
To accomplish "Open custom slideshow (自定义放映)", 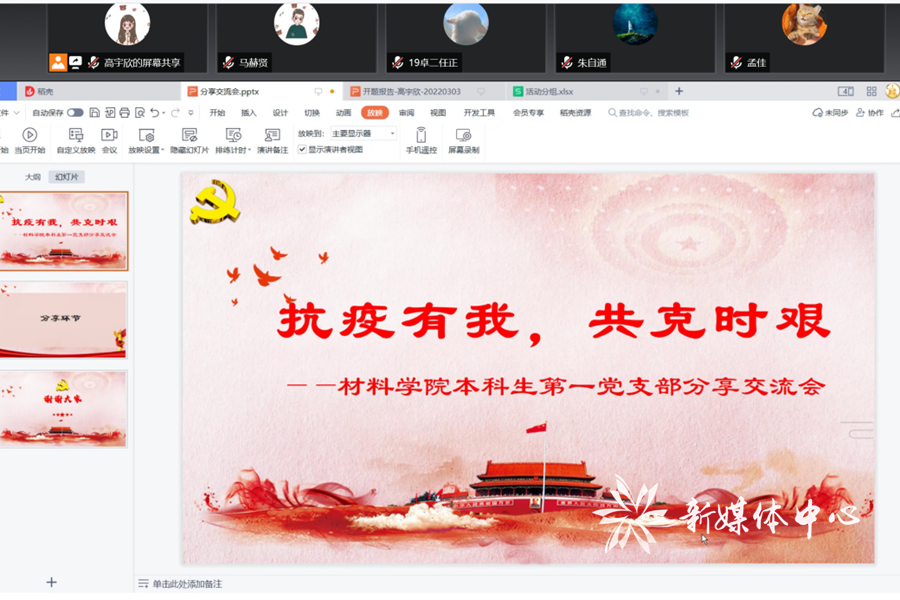I will tap(76, 139).
